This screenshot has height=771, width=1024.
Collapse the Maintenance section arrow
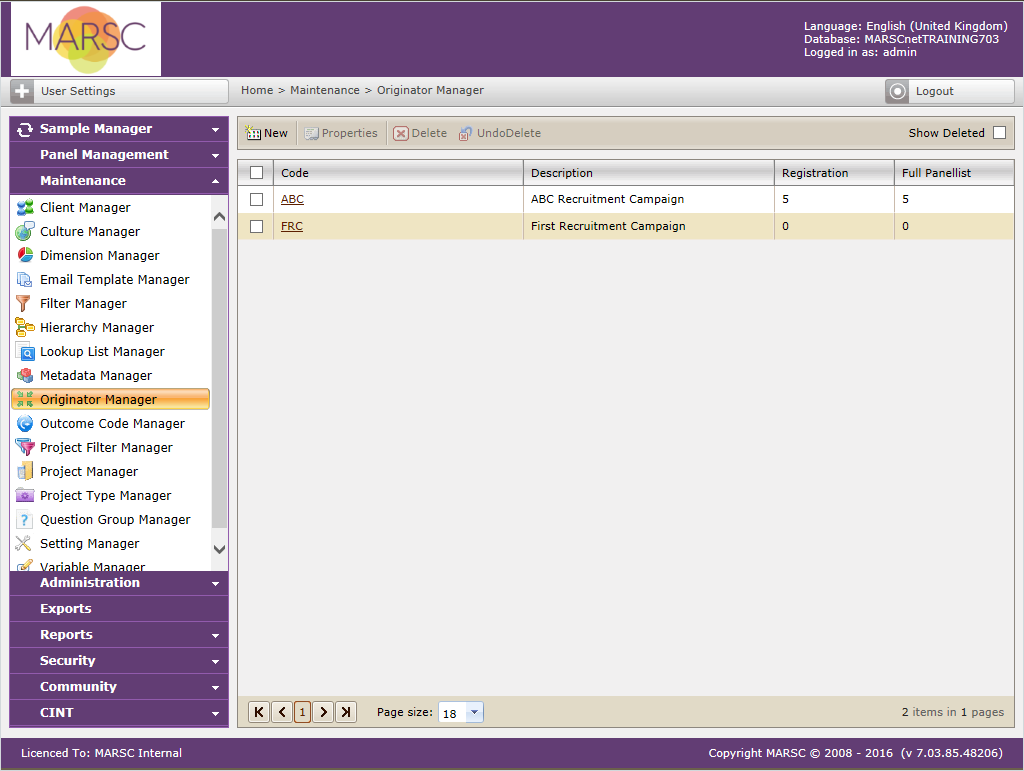point(216,181)
